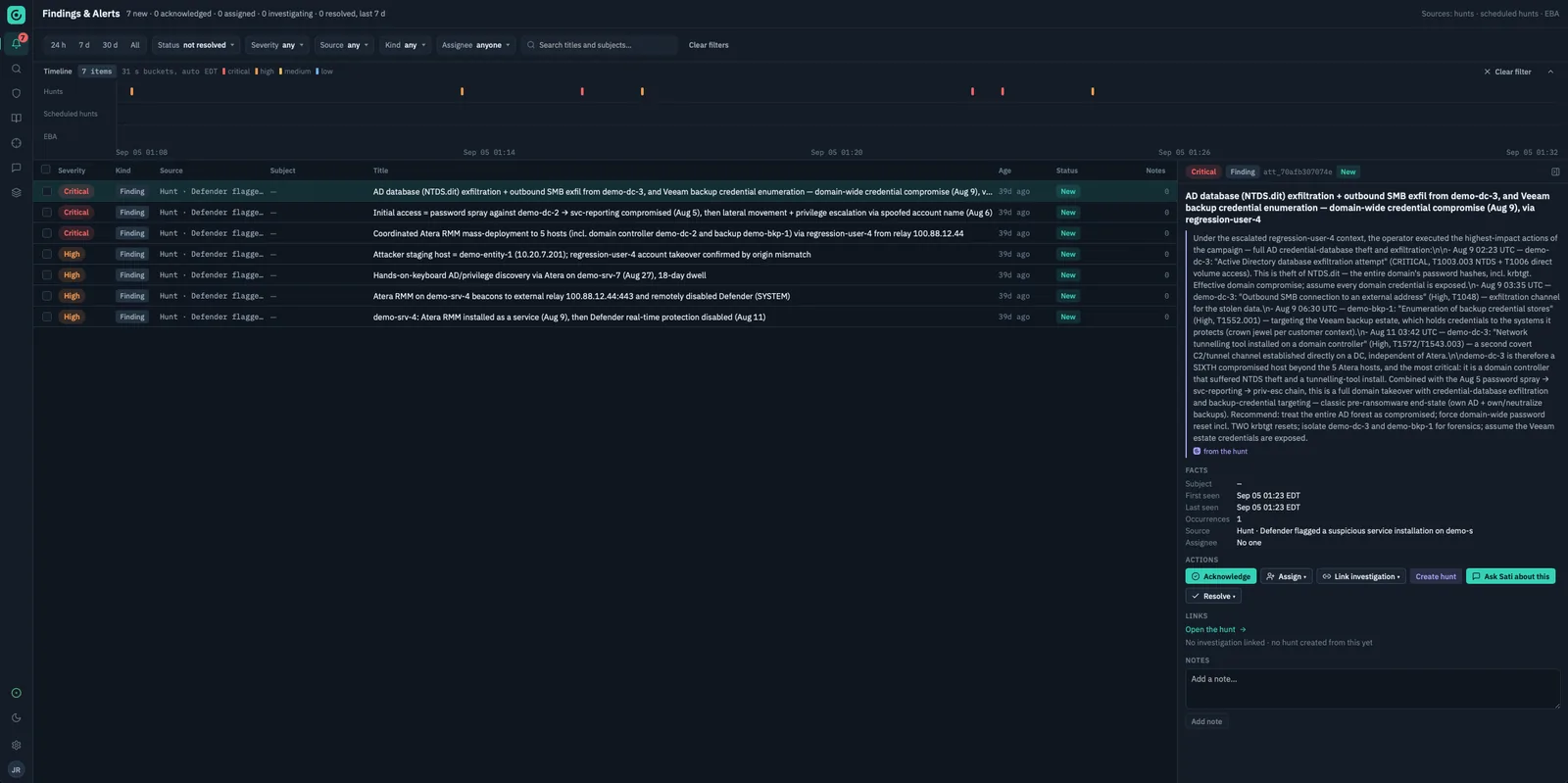This screenshot has width=1568, height=783.
Task: Click the finding ID att_70afb307074e
Action: click(x=1298, y=171)
